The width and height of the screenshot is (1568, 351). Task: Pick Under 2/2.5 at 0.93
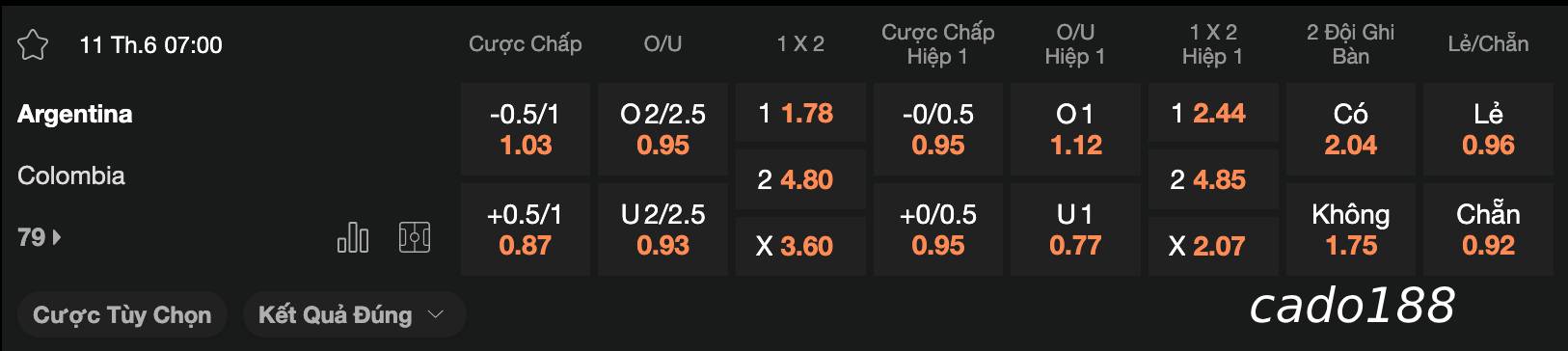tap(663, 229)
